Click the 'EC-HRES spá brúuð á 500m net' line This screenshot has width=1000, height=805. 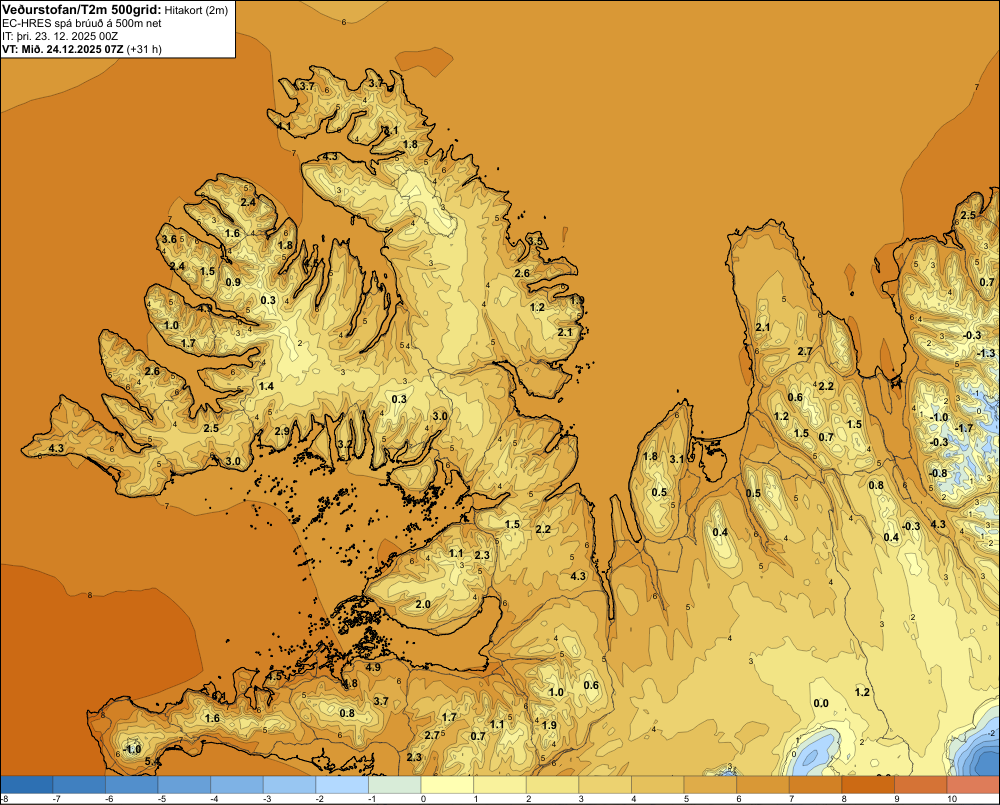[82, 23]
